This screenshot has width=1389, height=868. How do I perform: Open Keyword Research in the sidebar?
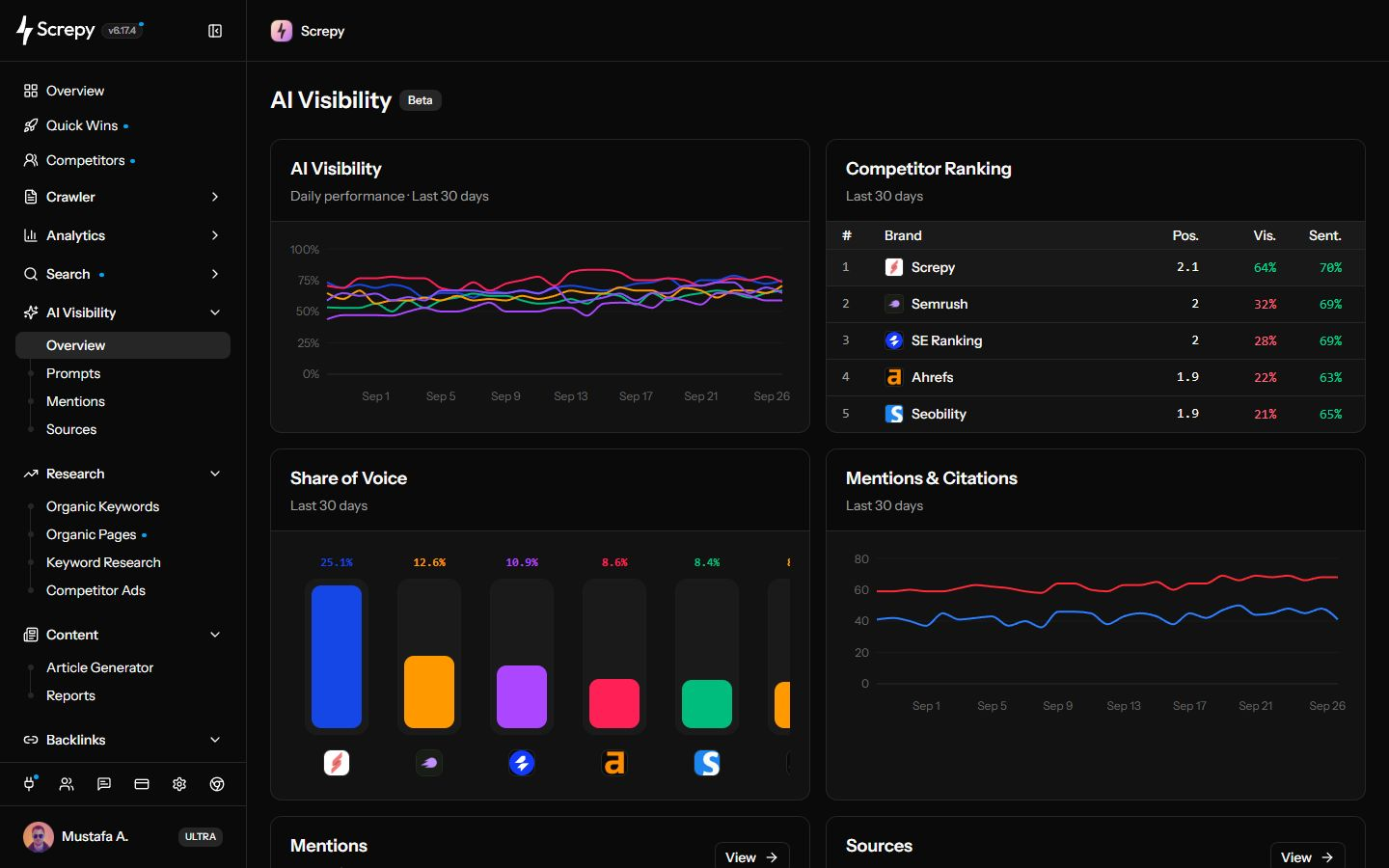point(103,562)
